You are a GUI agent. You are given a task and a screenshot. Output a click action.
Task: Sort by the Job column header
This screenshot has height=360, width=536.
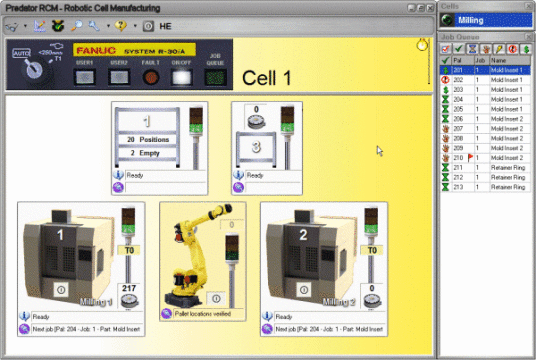pyautogui.click(x=482, y=61)
